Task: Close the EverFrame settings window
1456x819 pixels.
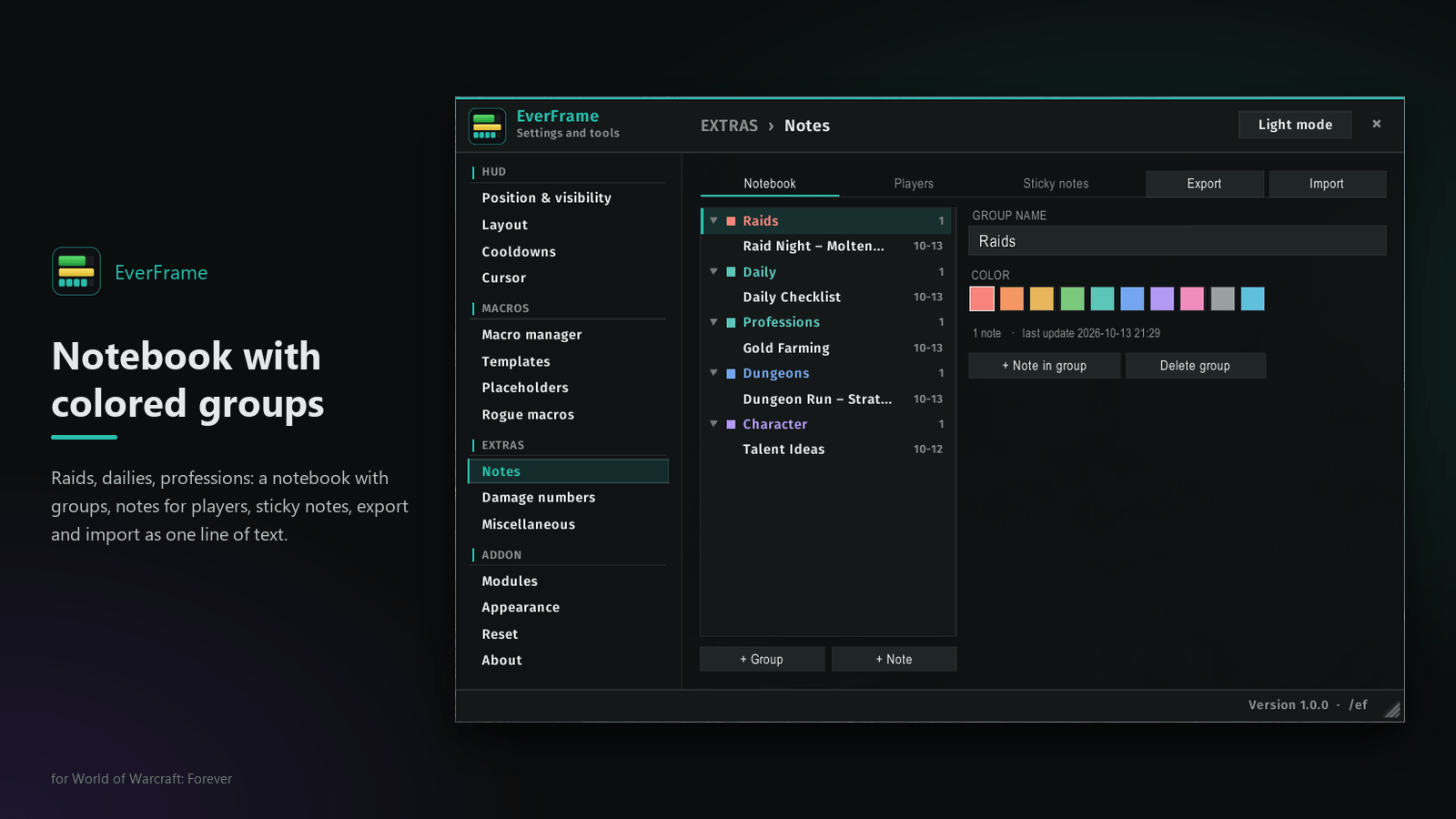Action: click(1377, 124)
